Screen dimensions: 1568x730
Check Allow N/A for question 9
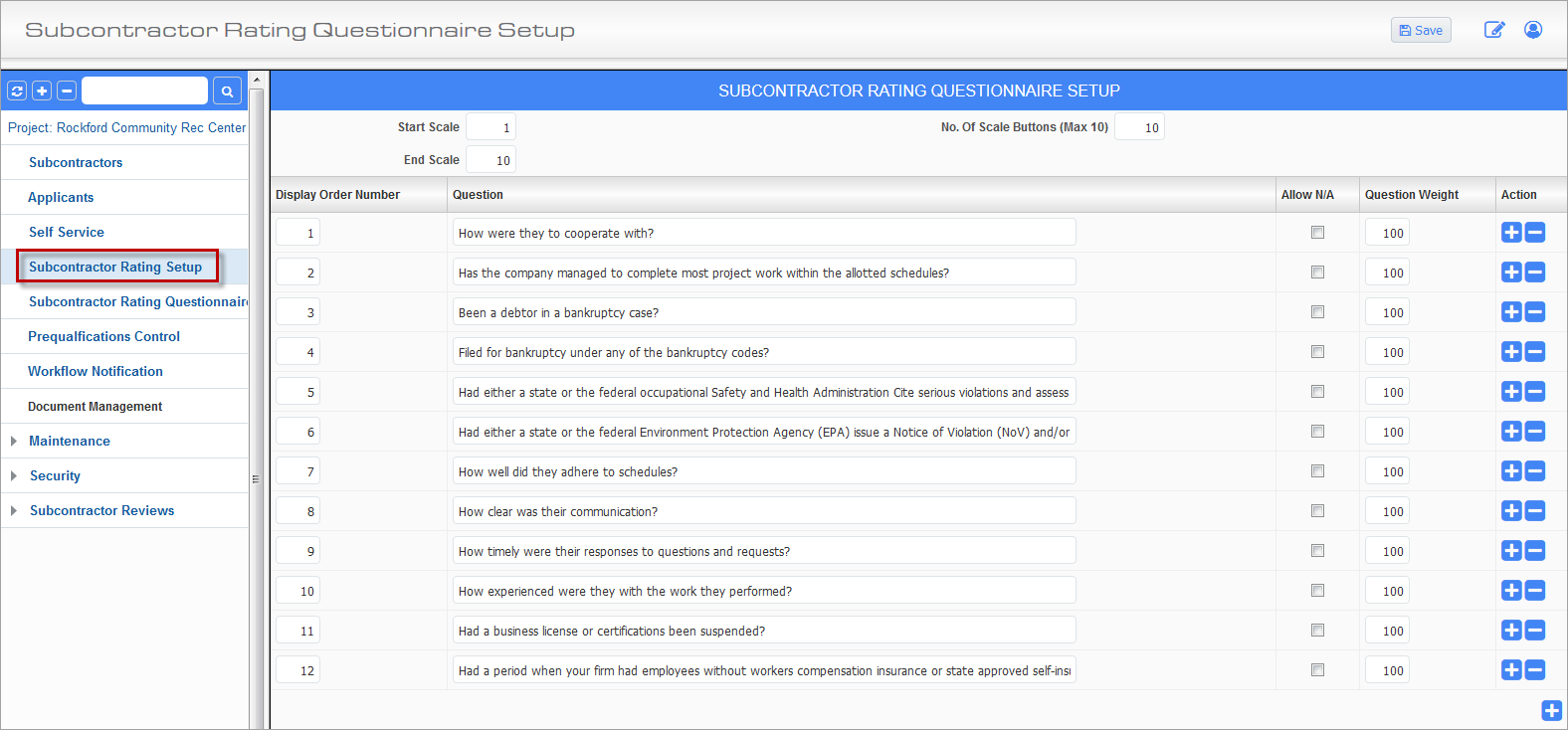point(1317,551)
